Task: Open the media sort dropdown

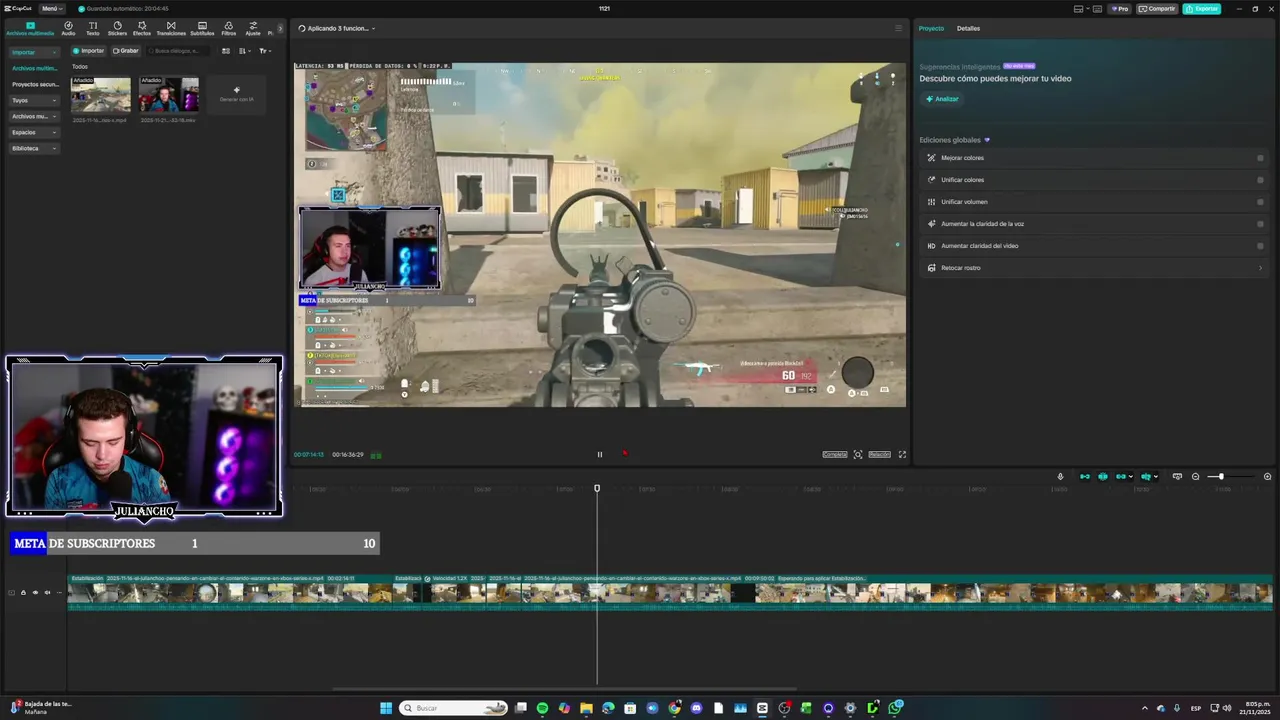Action: tap(244, 51)
